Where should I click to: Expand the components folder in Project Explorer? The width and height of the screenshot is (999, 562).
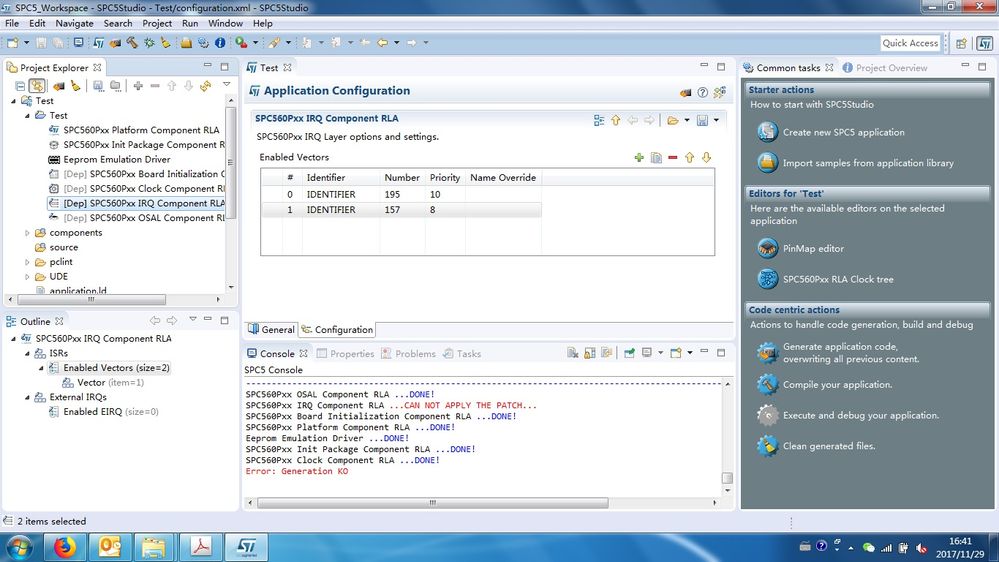(27, 233)
